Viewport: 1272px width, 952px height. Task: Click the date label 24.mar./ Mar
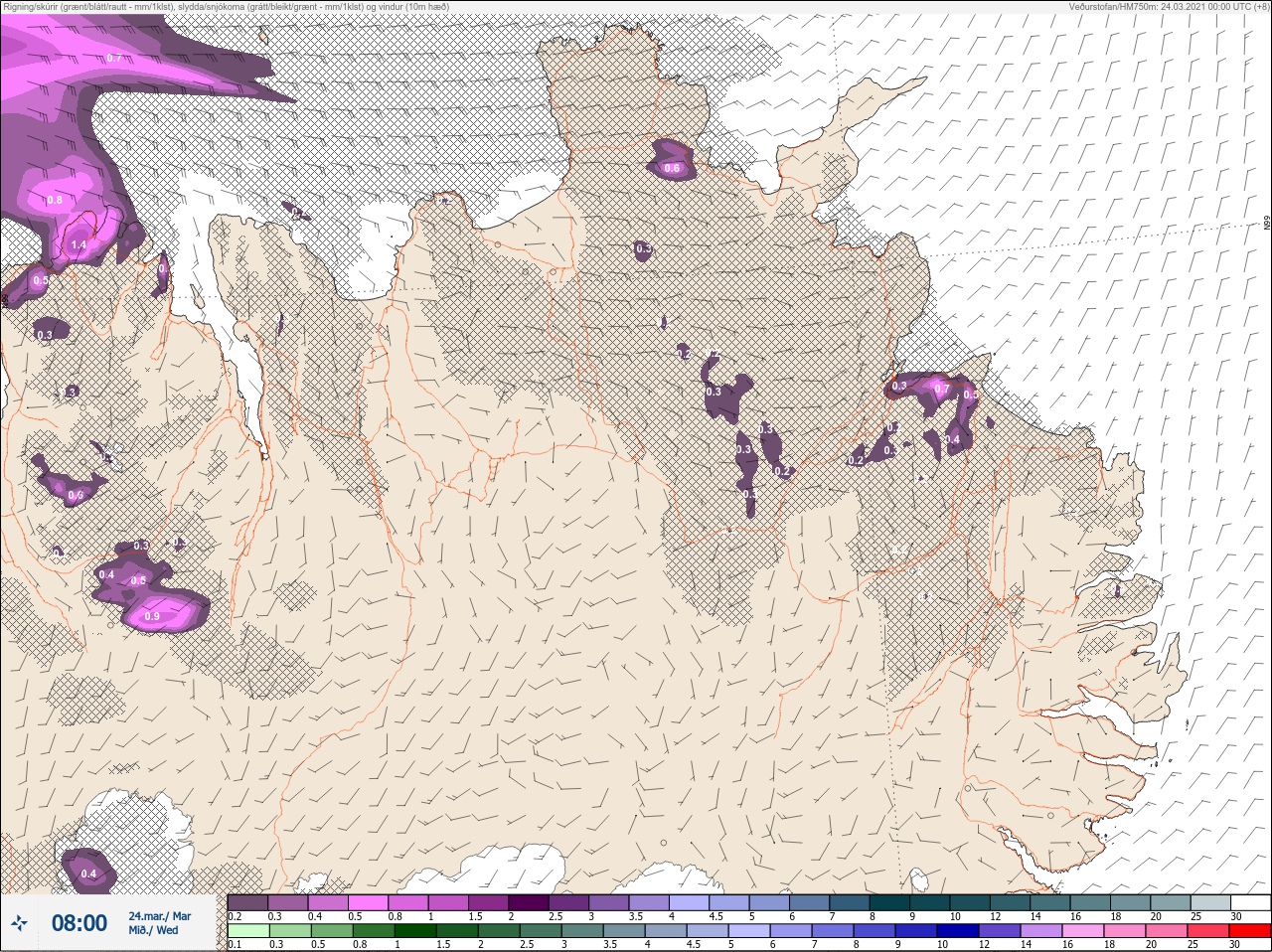pos(160,915)
